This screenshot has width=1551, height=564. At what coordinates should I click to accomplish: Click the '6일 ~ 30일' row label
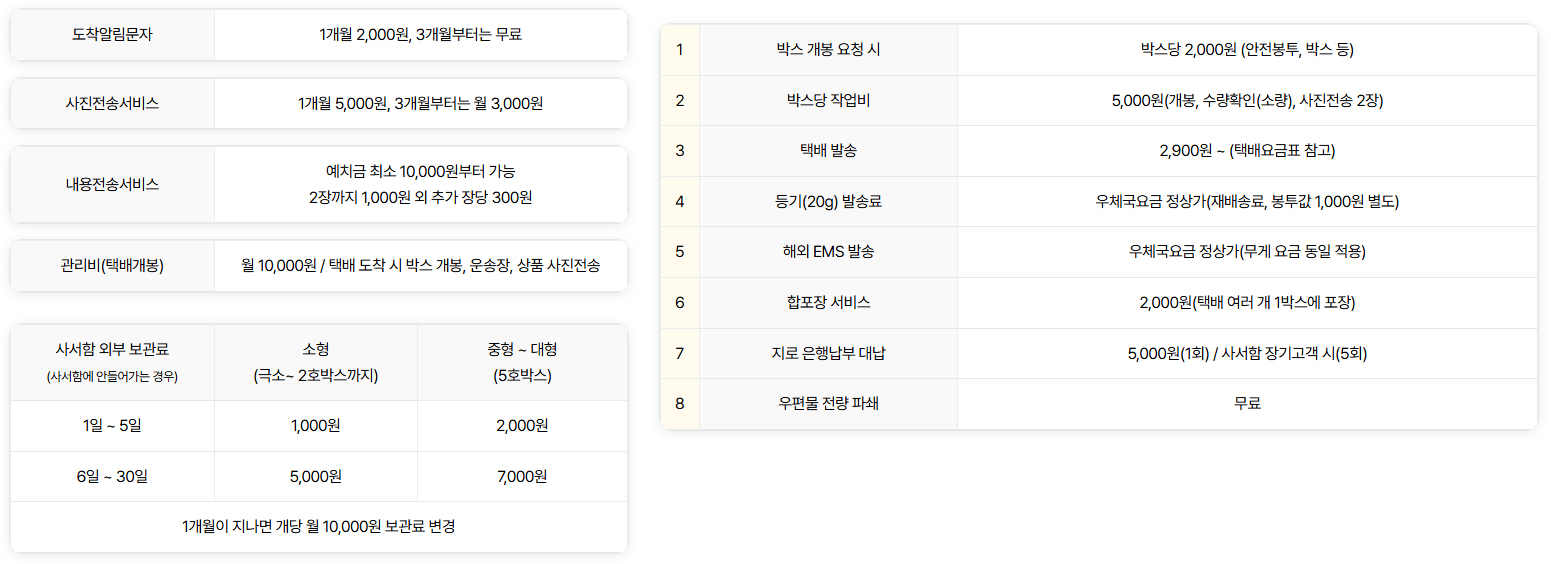tap(112, 476)
